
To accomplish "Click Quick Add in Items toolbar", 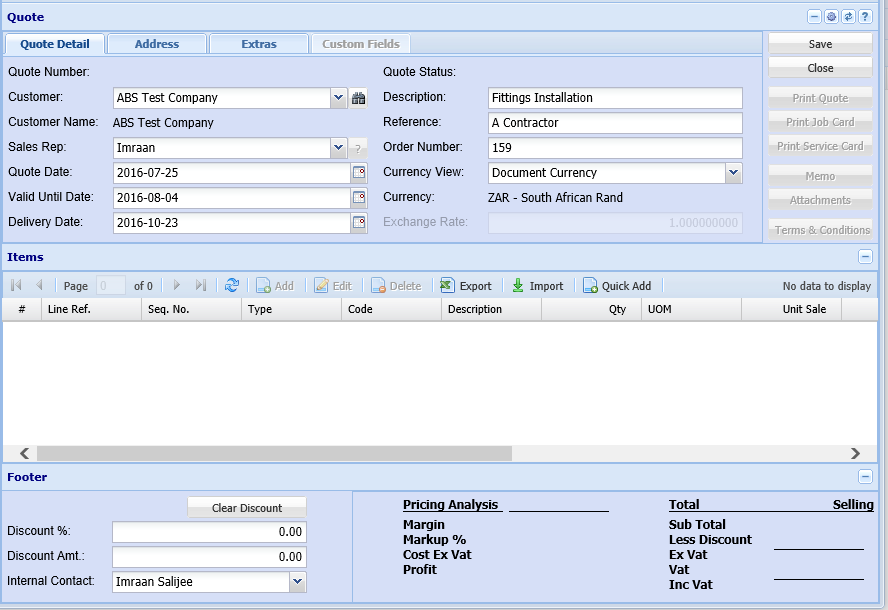I will click(x=617, y=286).
